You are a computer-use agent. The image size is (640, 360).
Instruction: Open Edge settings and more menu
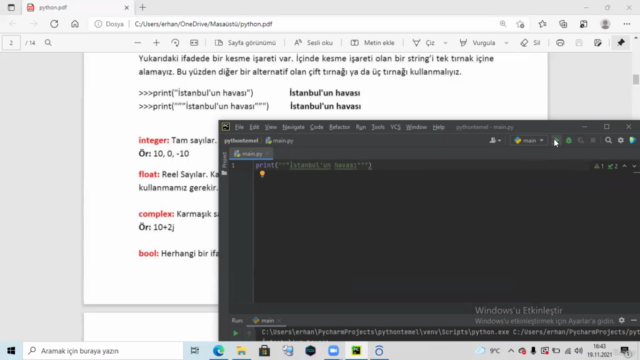point(627,24)
